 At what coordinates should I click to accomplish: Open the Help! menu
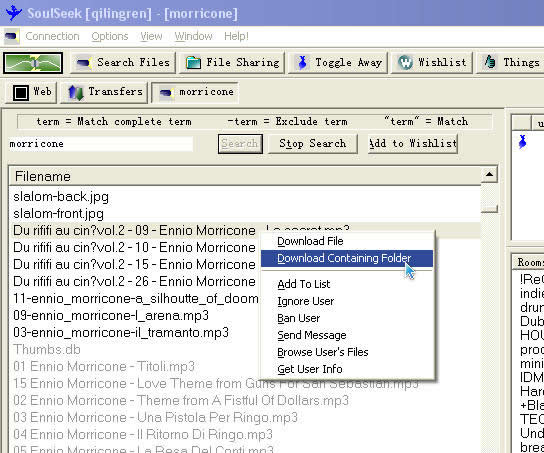tap(236, 36)
